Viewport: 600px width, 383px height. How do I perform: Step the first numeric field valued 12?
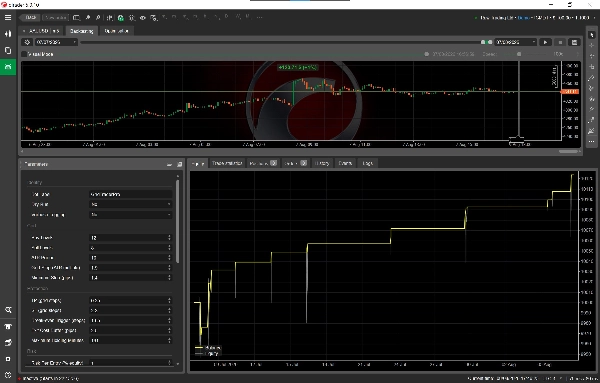pyautogui.click(x=169, y=238)
